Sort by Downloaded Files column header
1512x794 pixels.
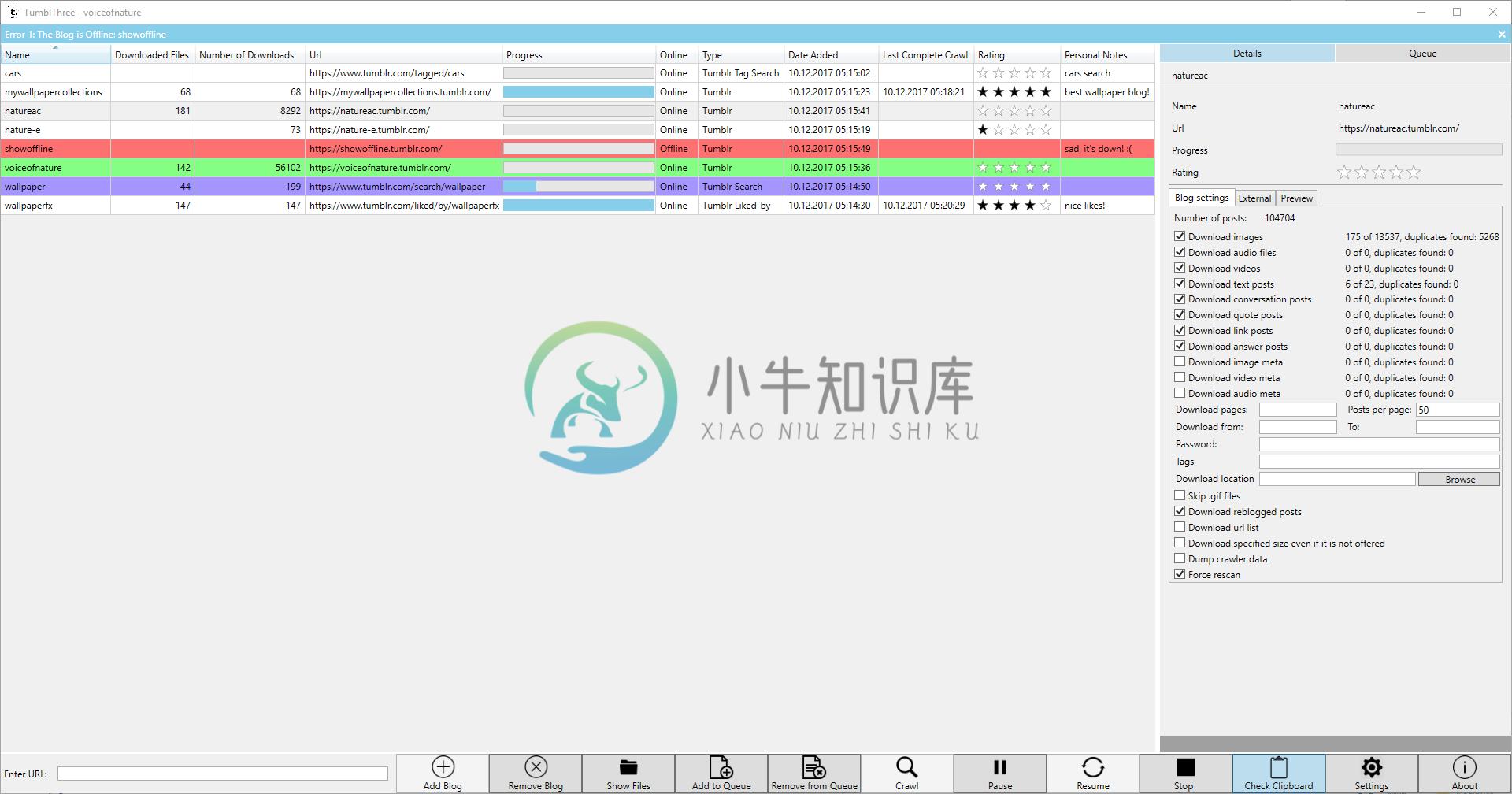point(152,54)
